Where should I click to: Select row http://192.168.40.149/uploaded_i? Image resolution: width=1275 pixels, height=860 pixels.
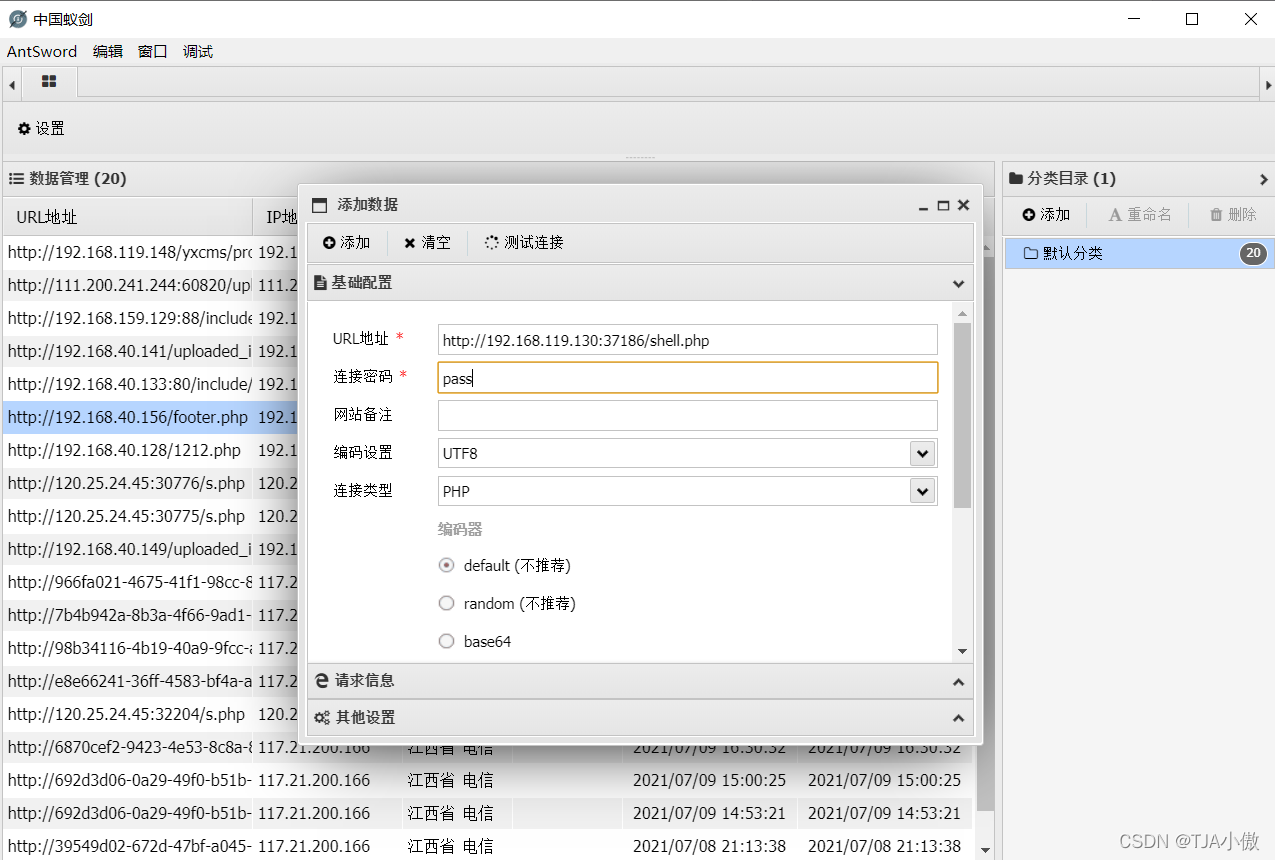[150, 549]
